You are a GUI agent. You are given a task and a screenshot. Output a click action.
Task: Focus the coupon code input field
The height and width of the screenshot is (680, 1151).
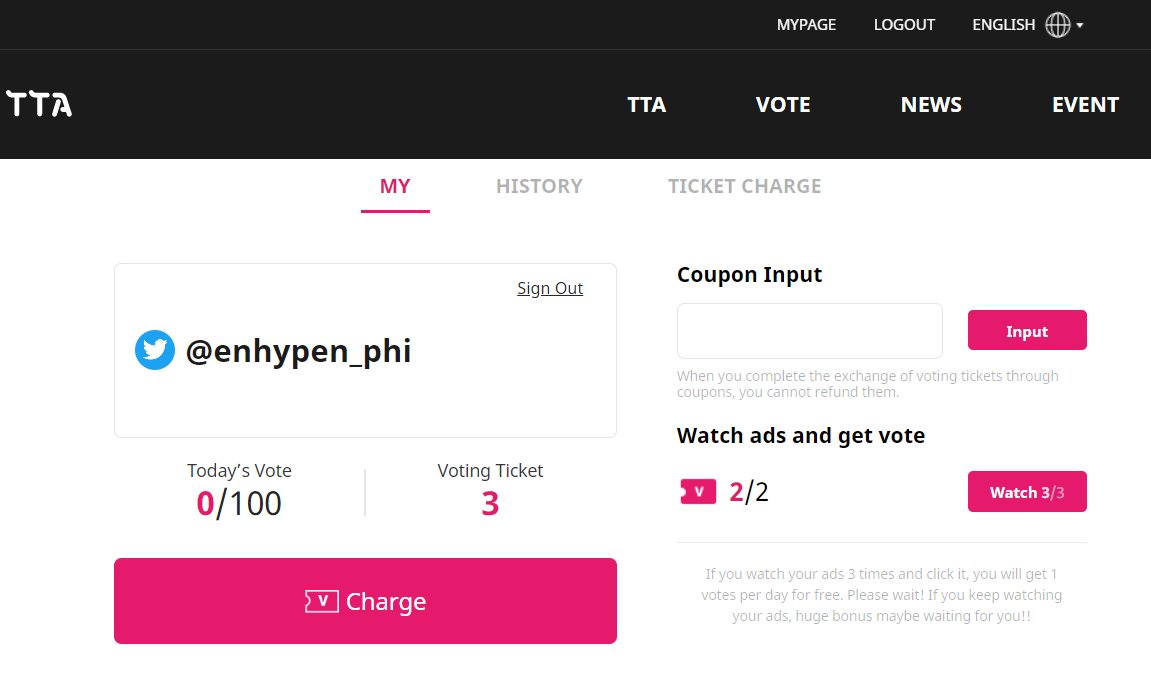(810, 330)
